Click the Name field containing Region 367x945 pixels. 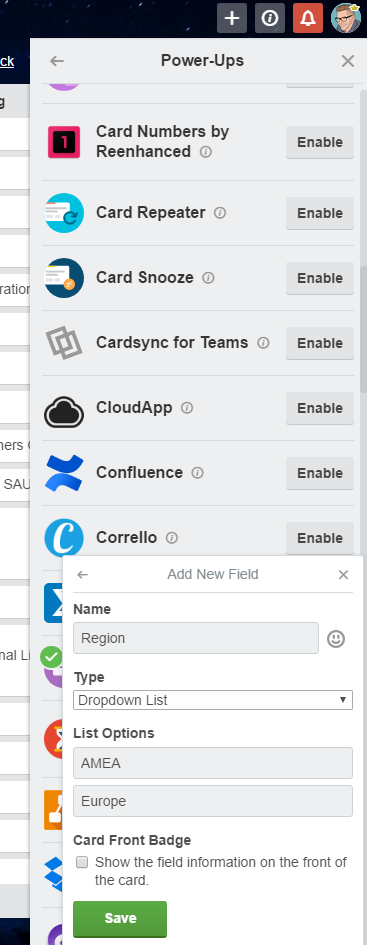tap(196, 638)
